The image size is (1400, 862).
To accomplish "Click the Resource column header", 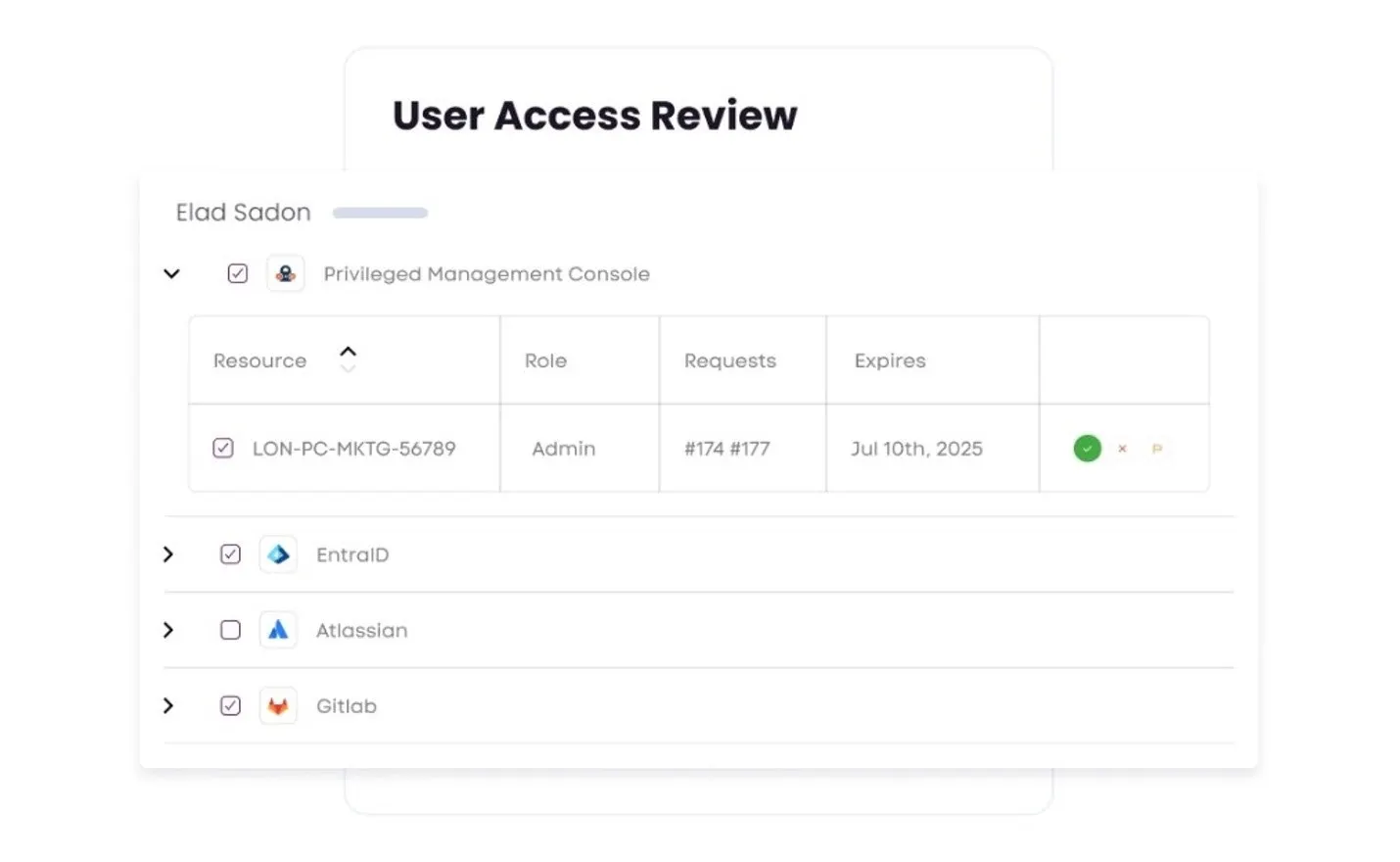I will (260, 360).
